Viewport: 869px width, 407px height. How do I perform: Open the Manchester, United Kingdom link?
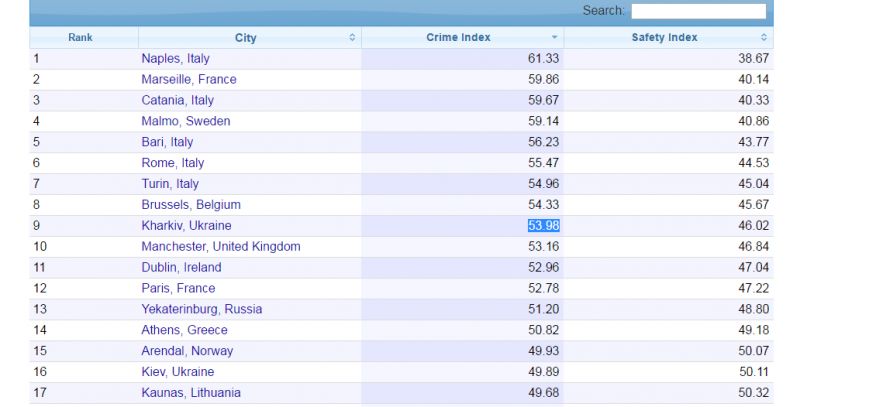point(221,246)
